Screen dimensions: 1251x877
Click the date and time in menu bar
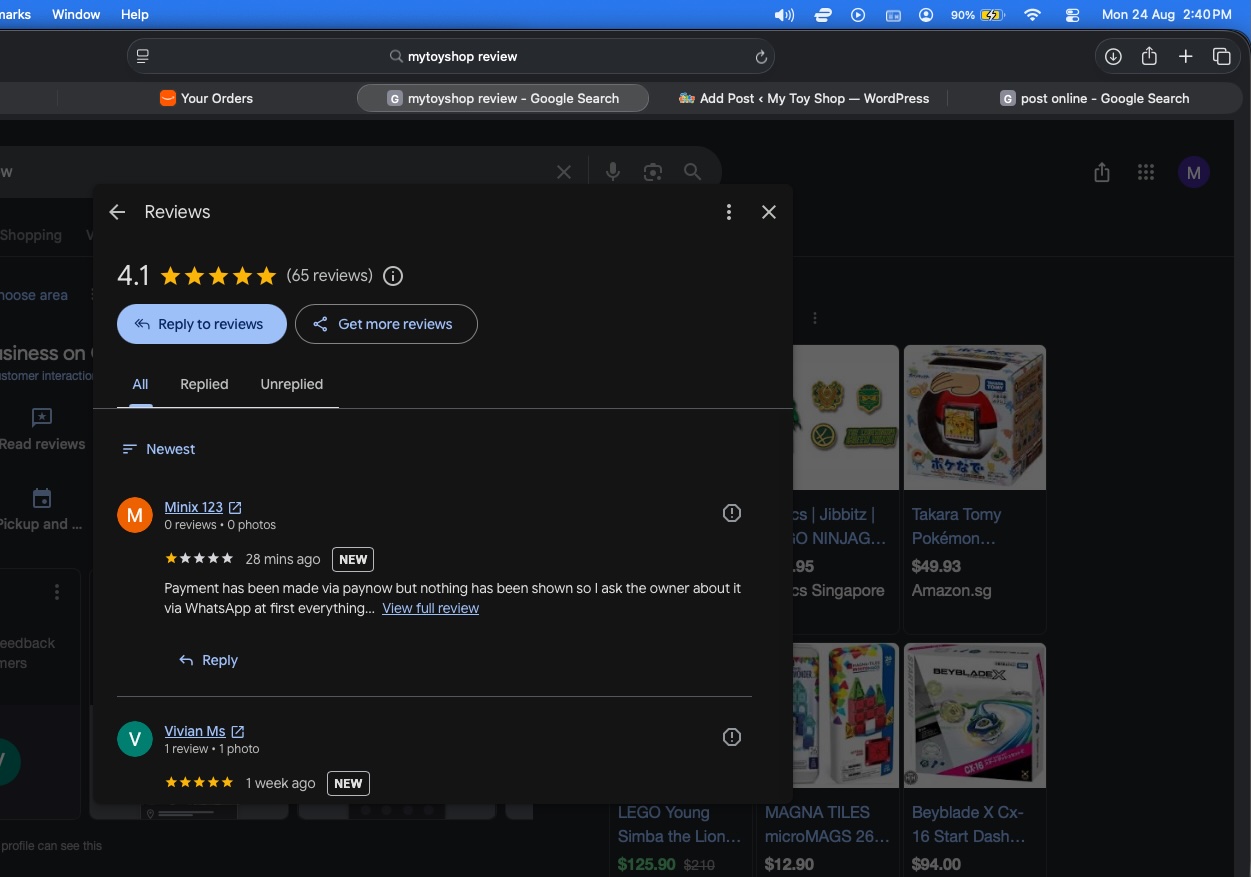pos(1166,15)
